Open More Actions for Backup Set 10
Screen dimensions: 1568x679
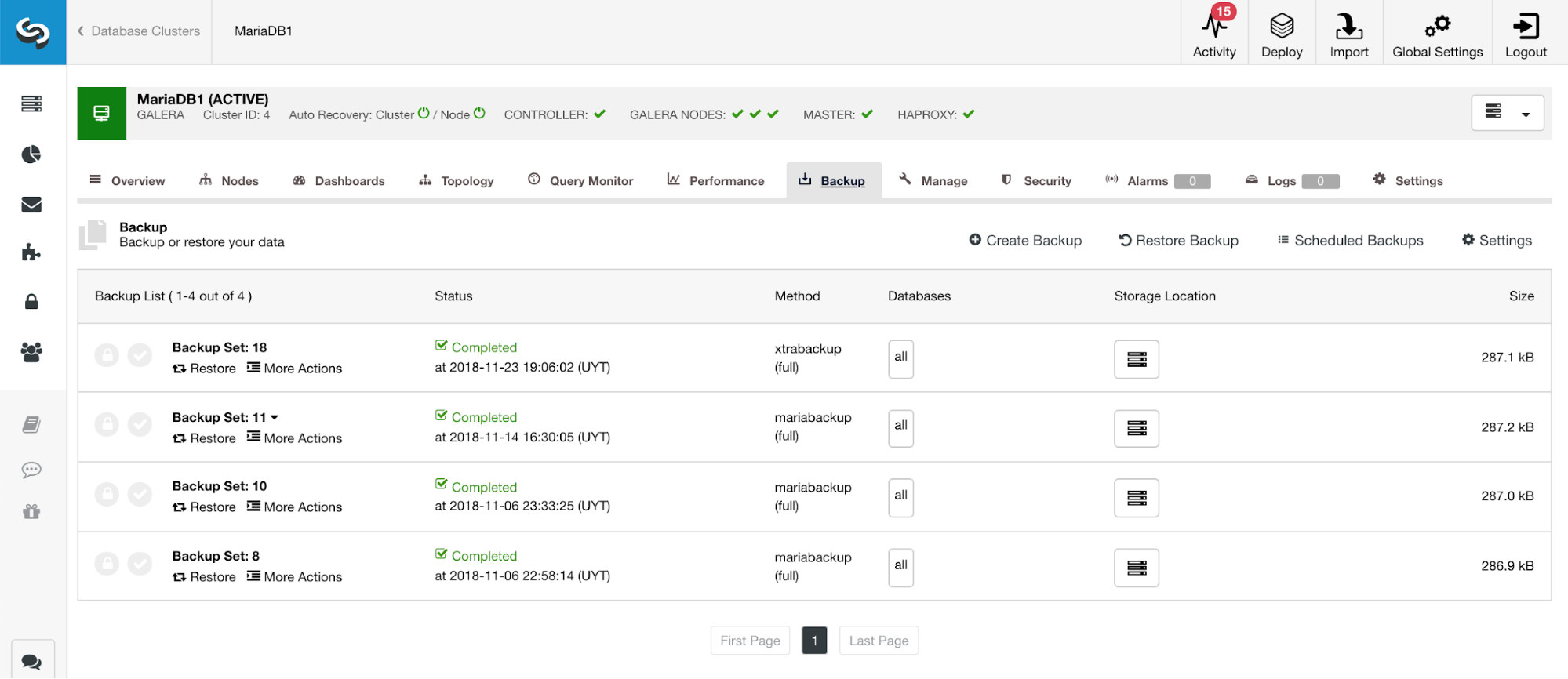click(x=295, y=507)
